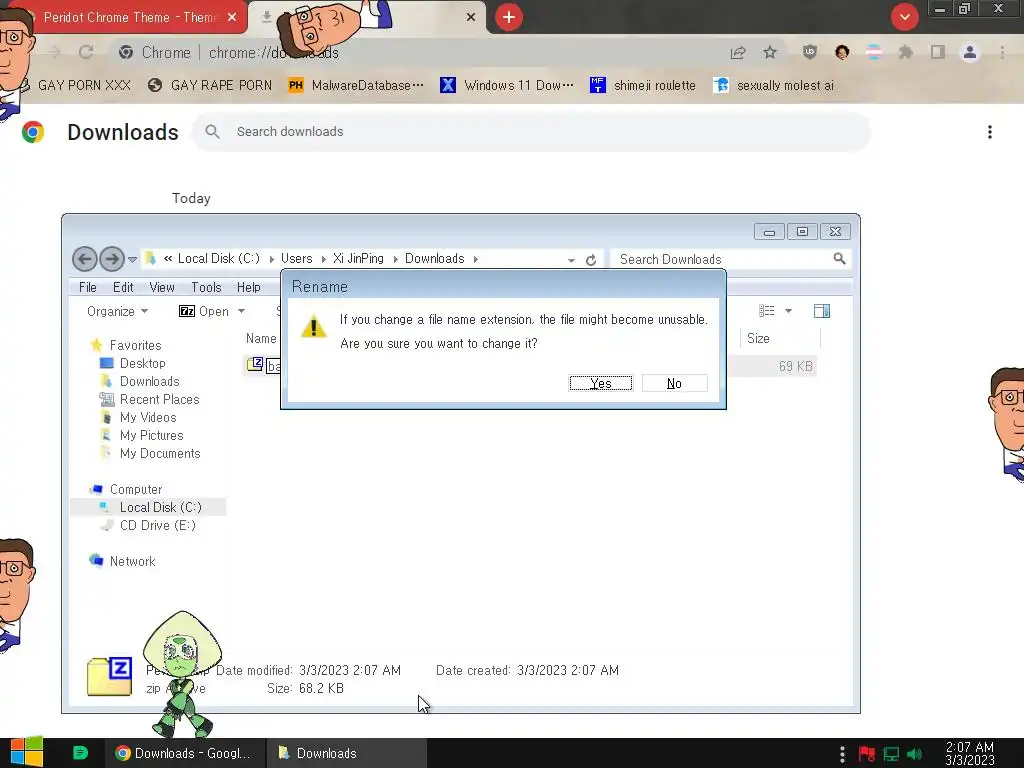This screenshot has width=1024, height=768.
Task: Click No in Rename dialog
Action: pyautogui.click(x=674, y=383)
